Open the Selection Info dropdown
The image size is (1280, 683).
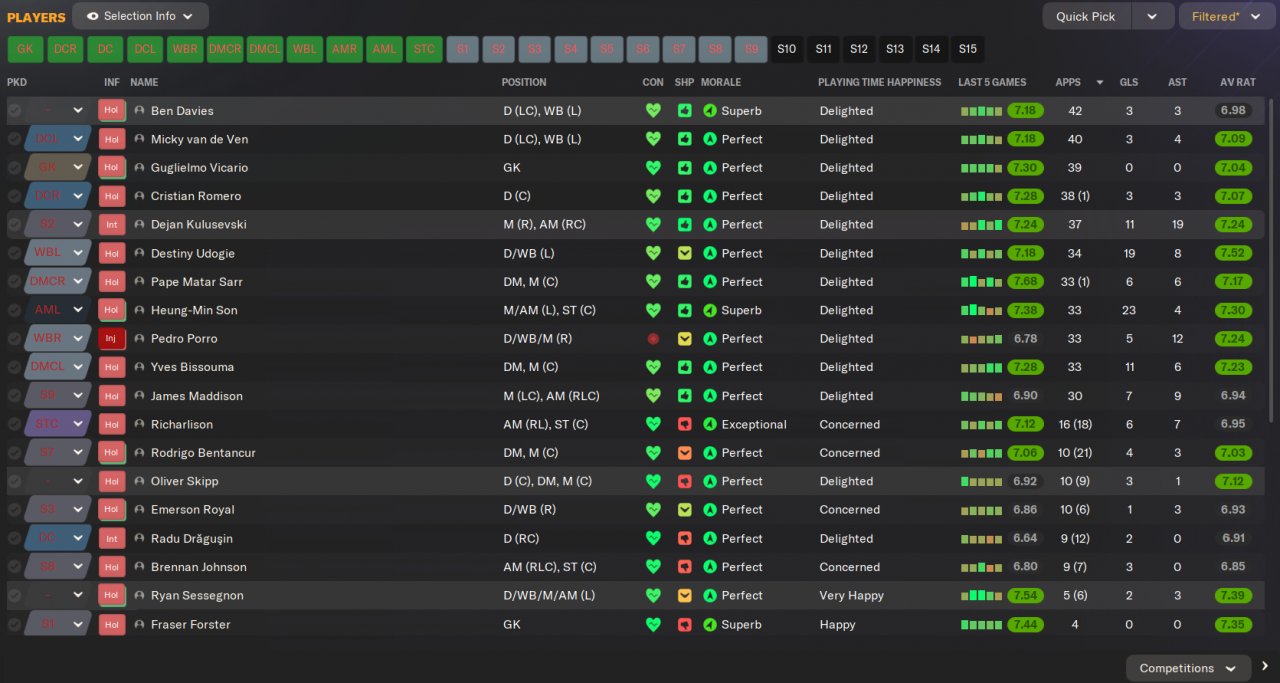tap(141, 16)
